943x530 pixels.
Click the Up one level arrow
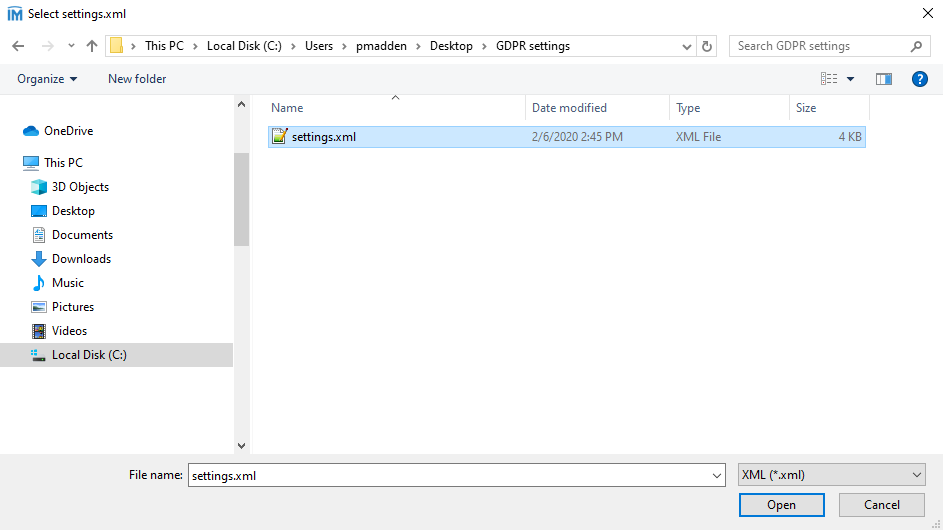pyautogui.click(x=92, y=46)
